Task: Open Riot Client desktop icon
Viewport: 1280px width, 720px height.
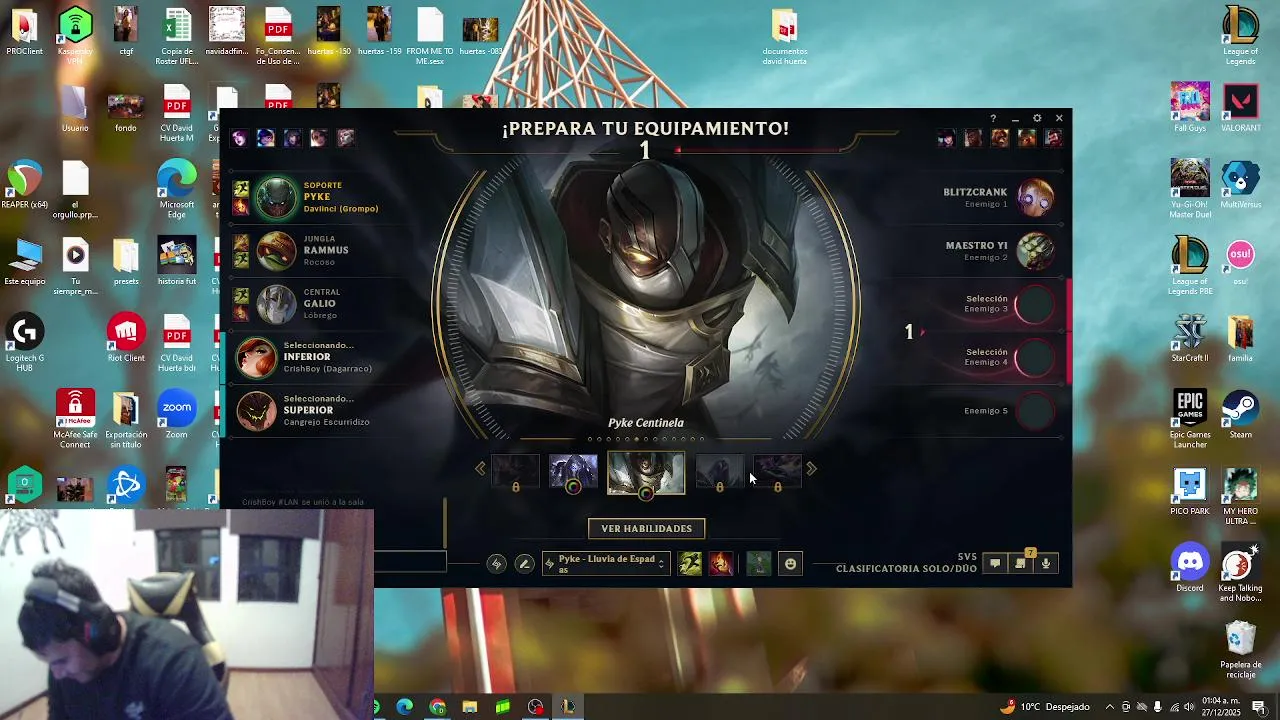Action: 126,338
